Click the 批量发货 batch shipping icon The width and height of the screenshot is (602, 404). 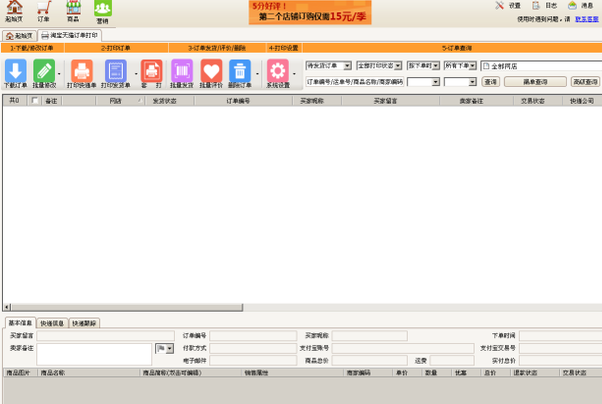click(x=181, y=71)
